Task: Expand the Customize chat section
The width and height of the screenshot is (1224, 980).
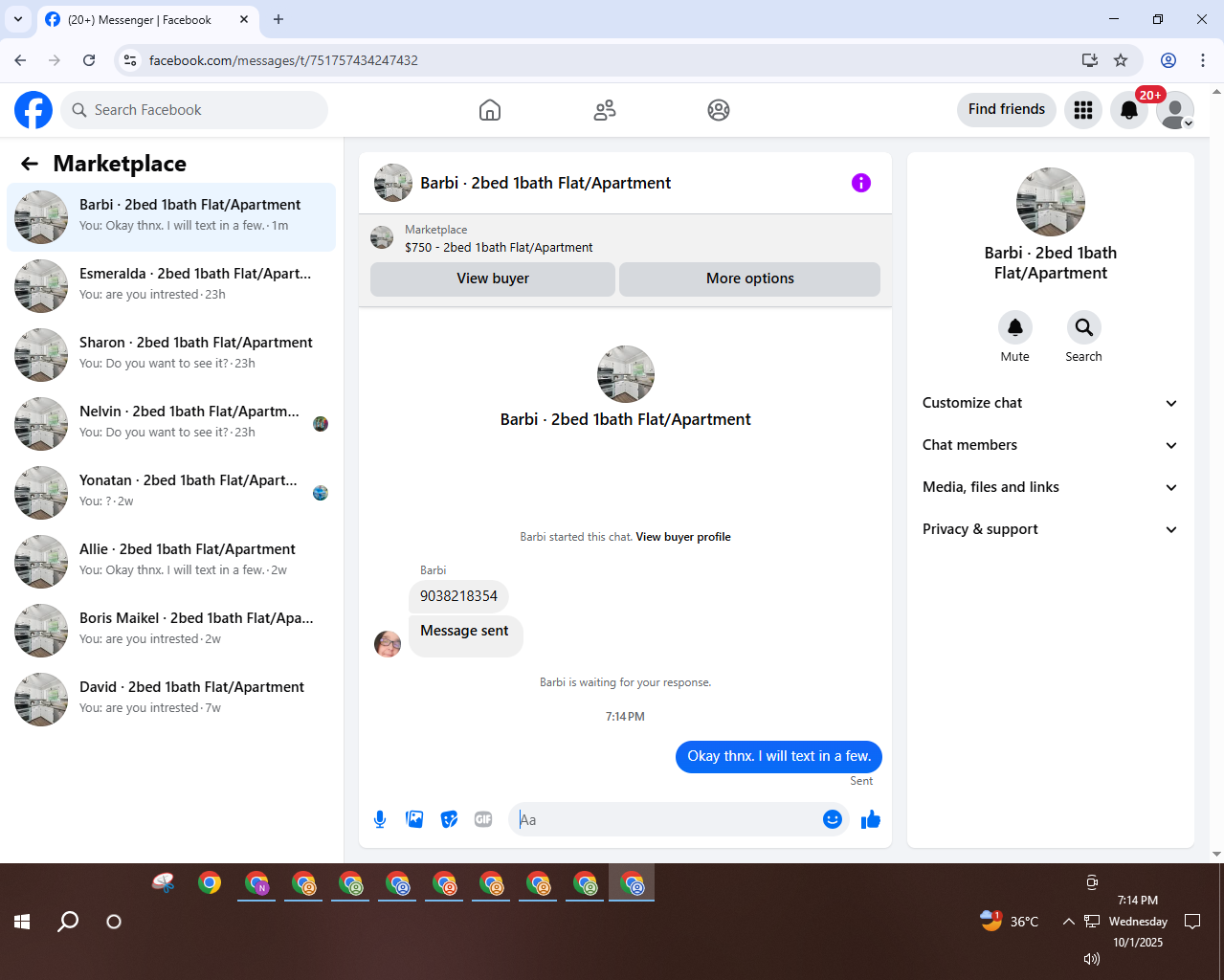Action: tap(1051, 403)
